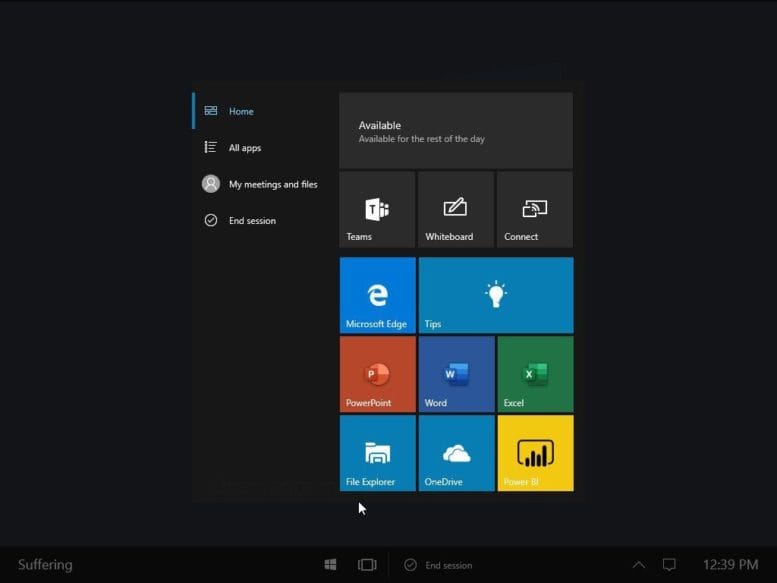Open All apps list
Image resolution: width=777 pixels, height=583 pixels.
pos(244,148)
